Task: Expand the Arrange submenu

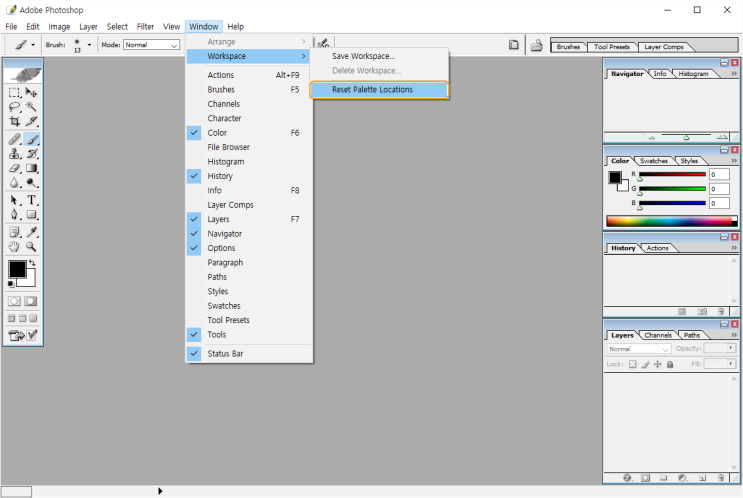Action: tap(249, 42)
